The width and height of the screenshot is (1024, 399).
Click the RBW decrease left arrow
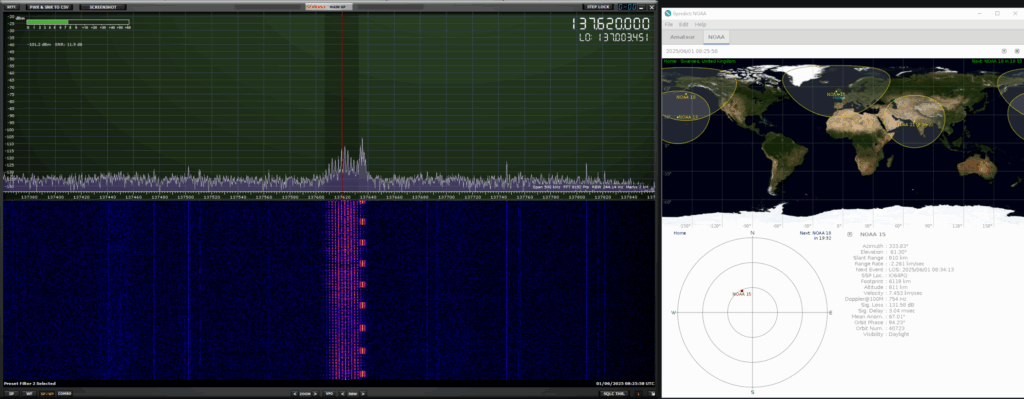(343, 394)
